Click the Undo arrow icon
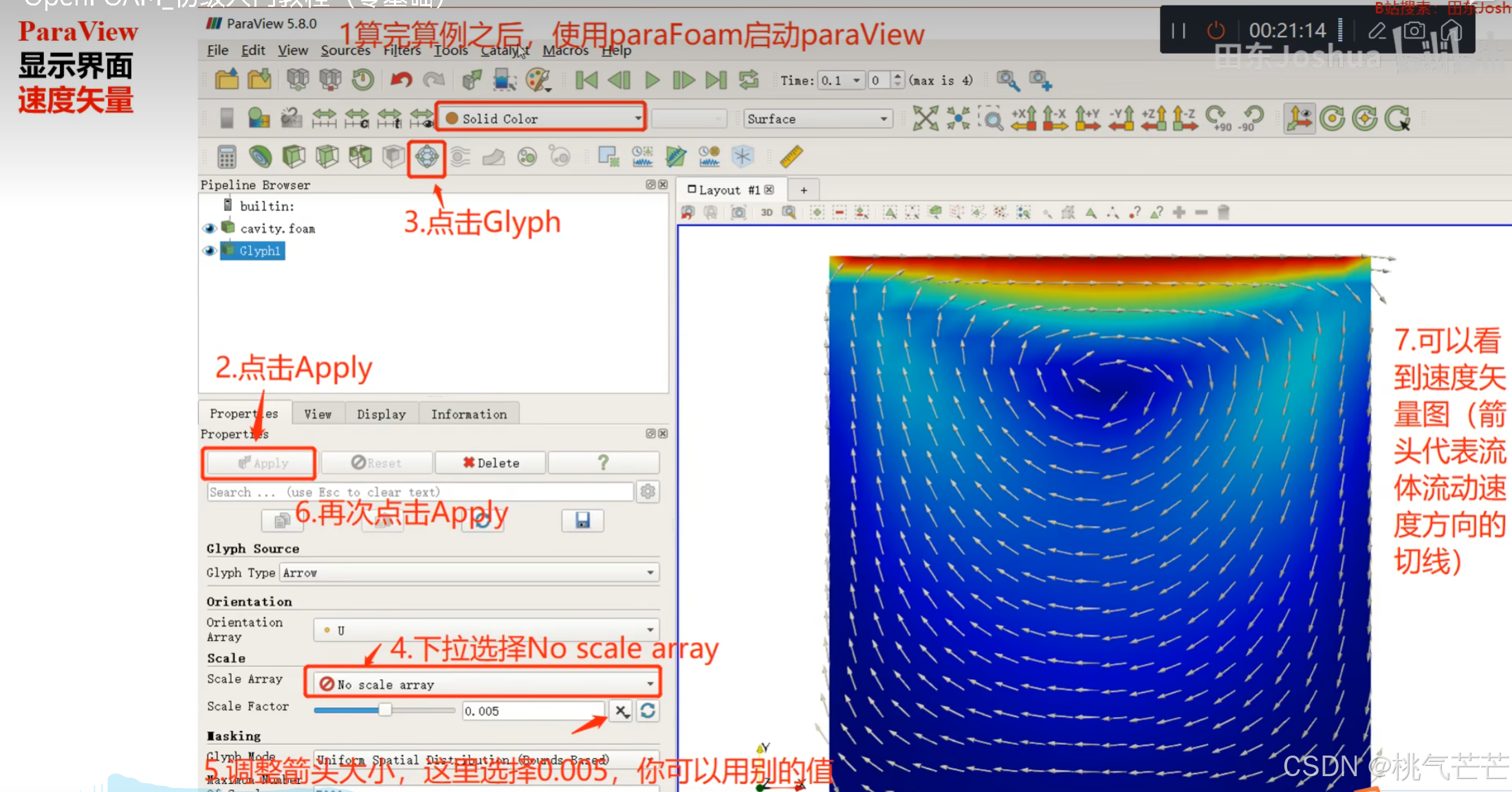 (x=401, y=80)
